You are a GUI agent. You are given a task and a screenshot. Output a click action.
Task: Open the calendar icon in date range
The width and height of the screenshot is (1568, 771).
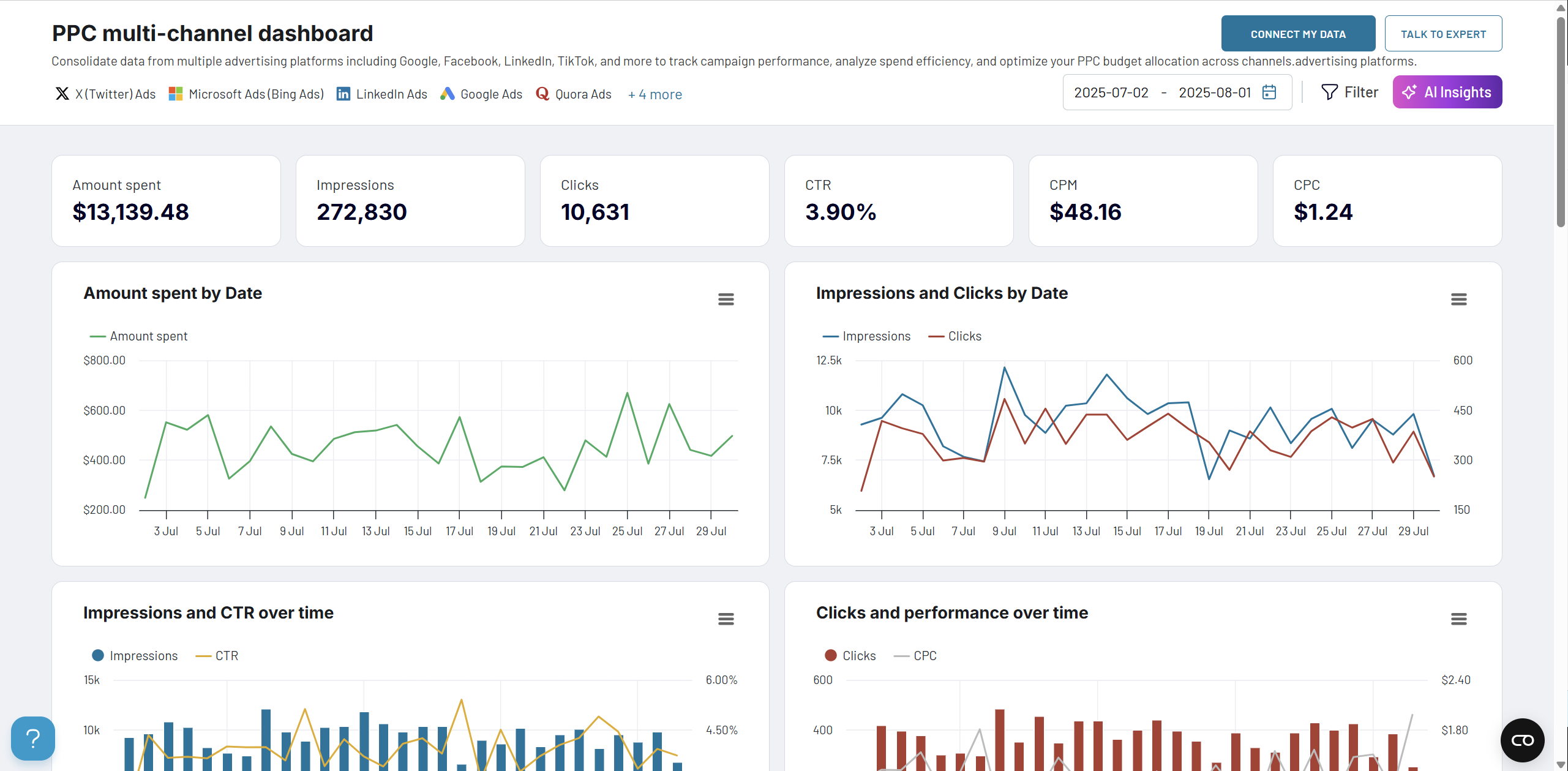[x=1270, y=92]
